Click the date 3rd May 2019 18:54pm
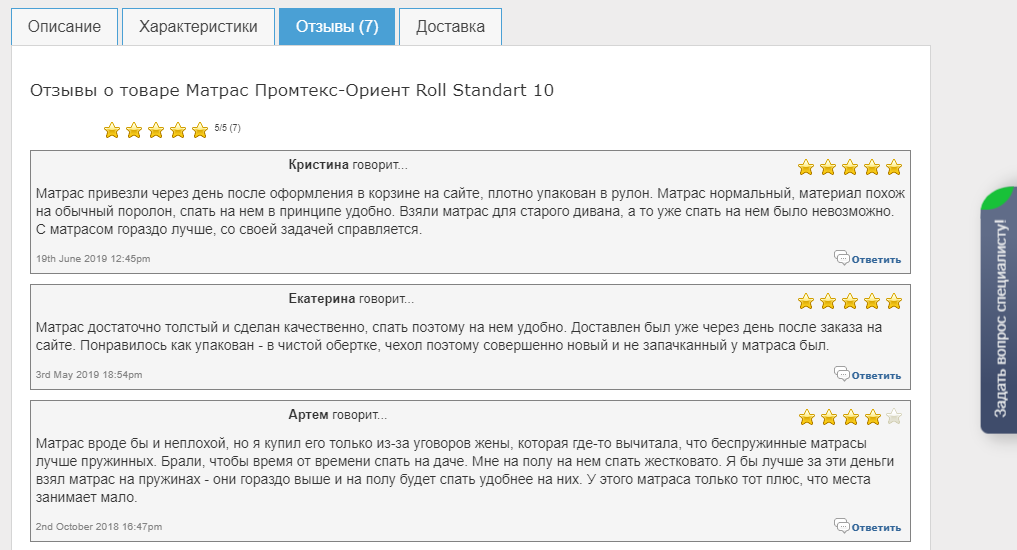This screenshot has width=1017, height=550. (x=89, y=375)
